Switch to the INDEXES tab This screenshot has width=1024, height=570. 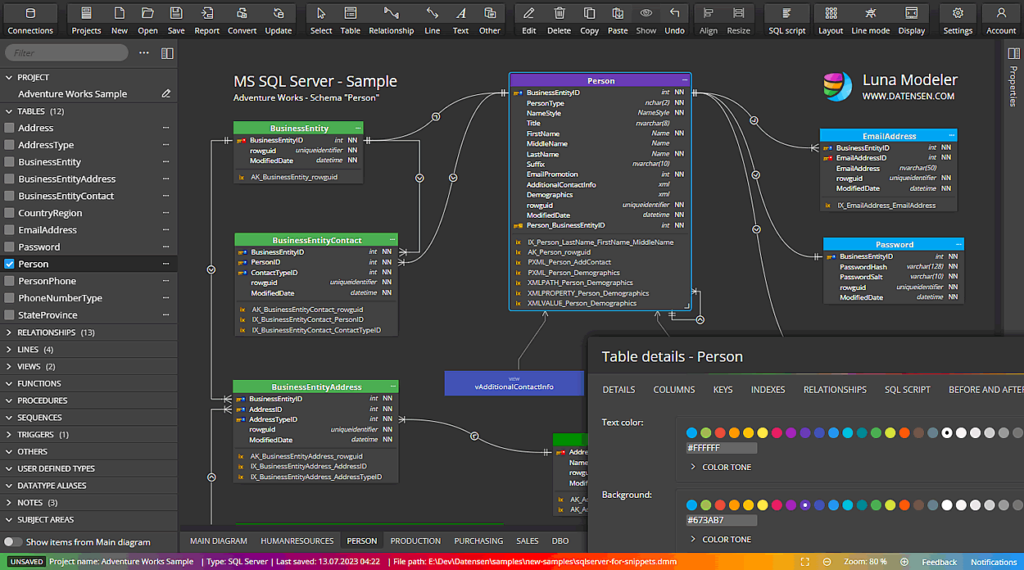click(x=768, y=390)
